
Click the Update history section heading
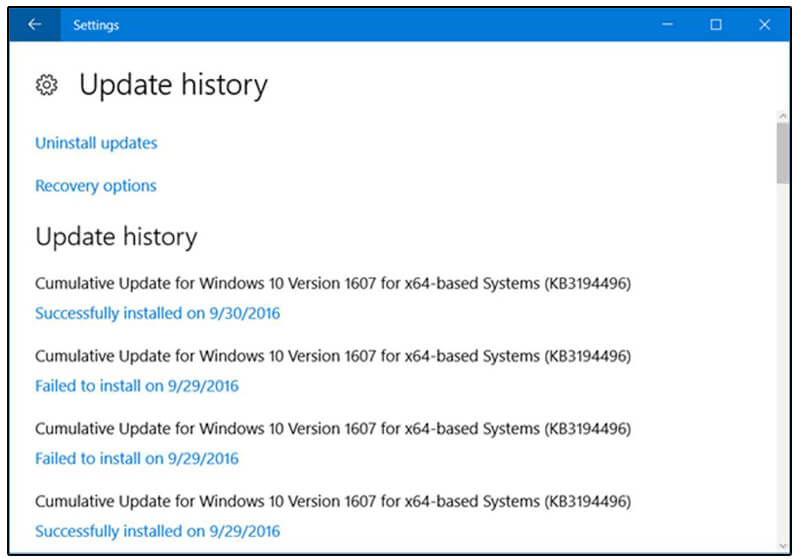pos(116,237)
